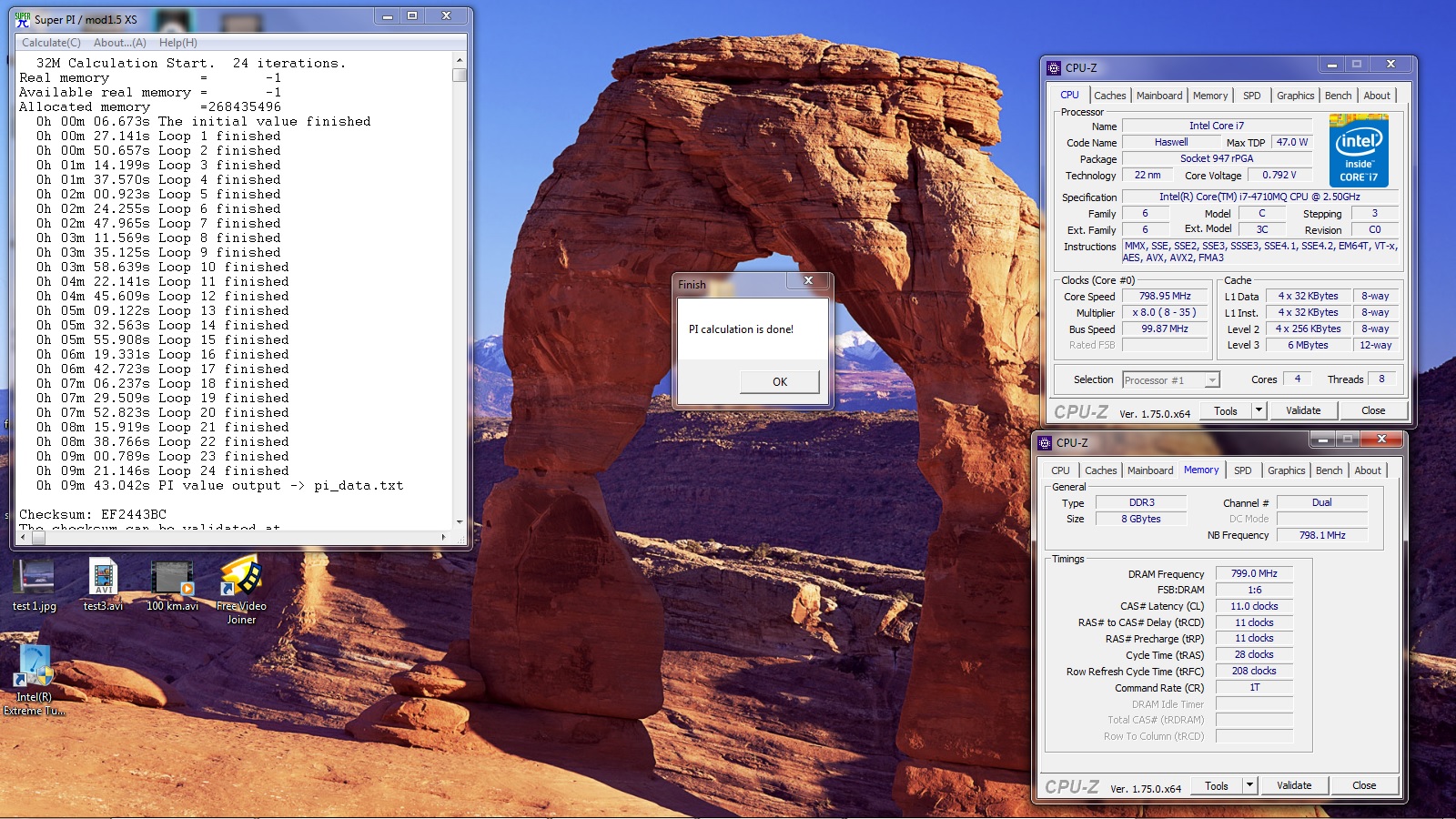Switch to Mainboard tab in lower CPU-Z

click(1150, 470)
